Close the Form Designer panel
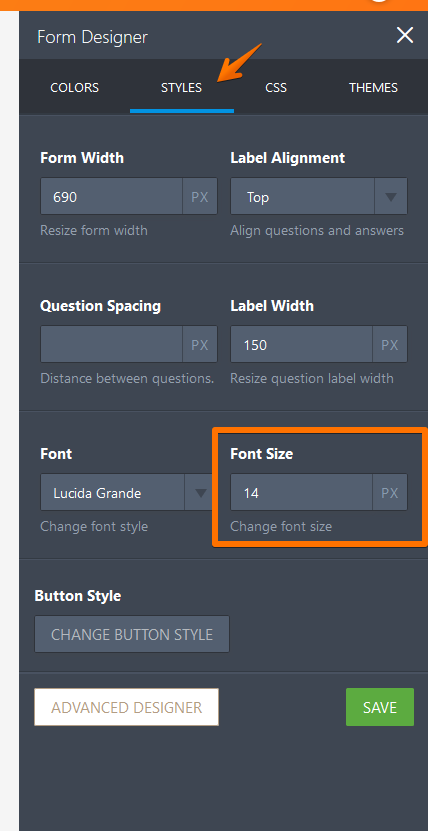Screen dimensions: 433x831 [405, 36]
